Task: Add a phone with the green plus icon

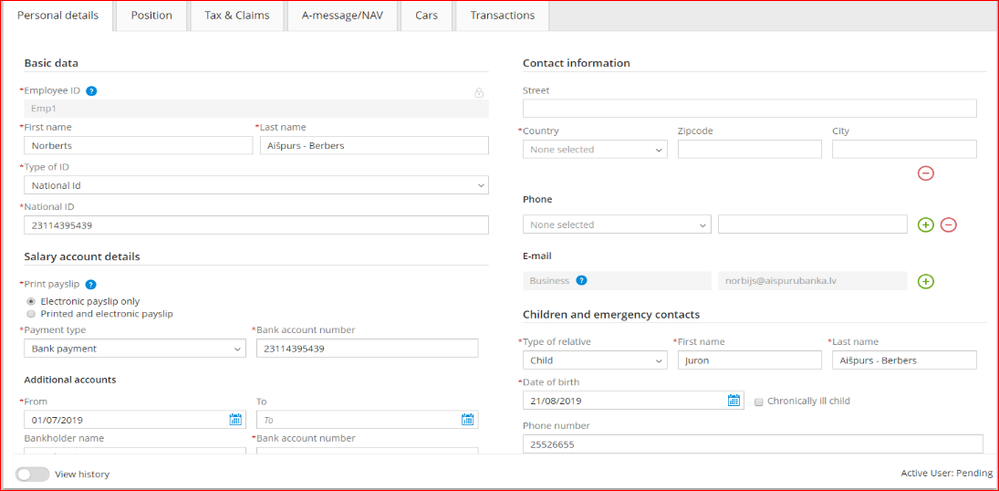Action: (x=926, y=224)
